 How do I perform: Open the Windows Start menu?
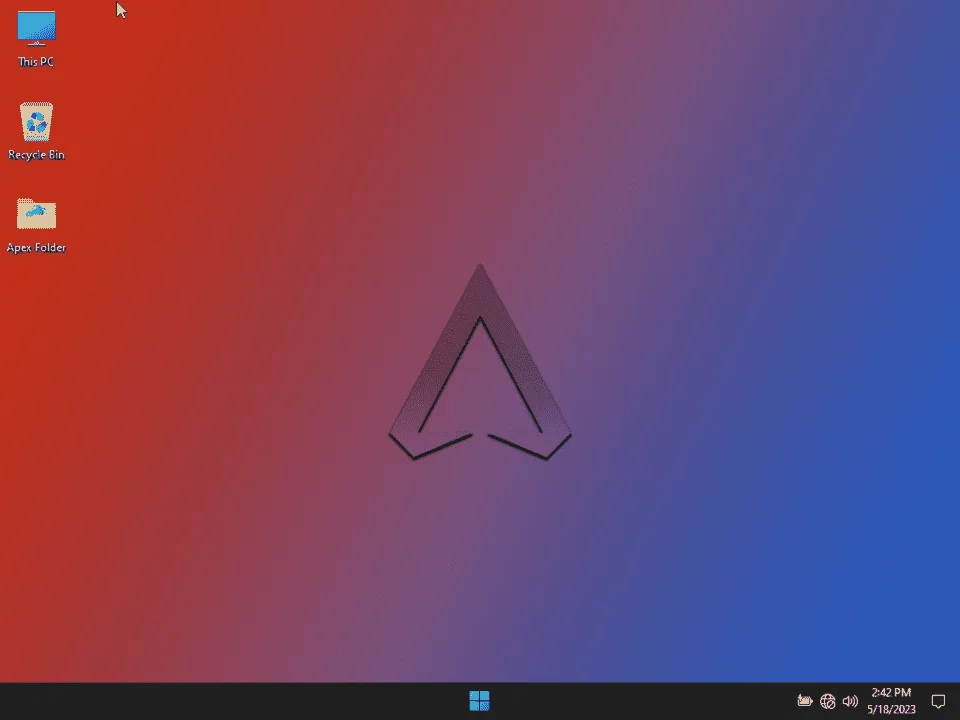tap(479, 701)
